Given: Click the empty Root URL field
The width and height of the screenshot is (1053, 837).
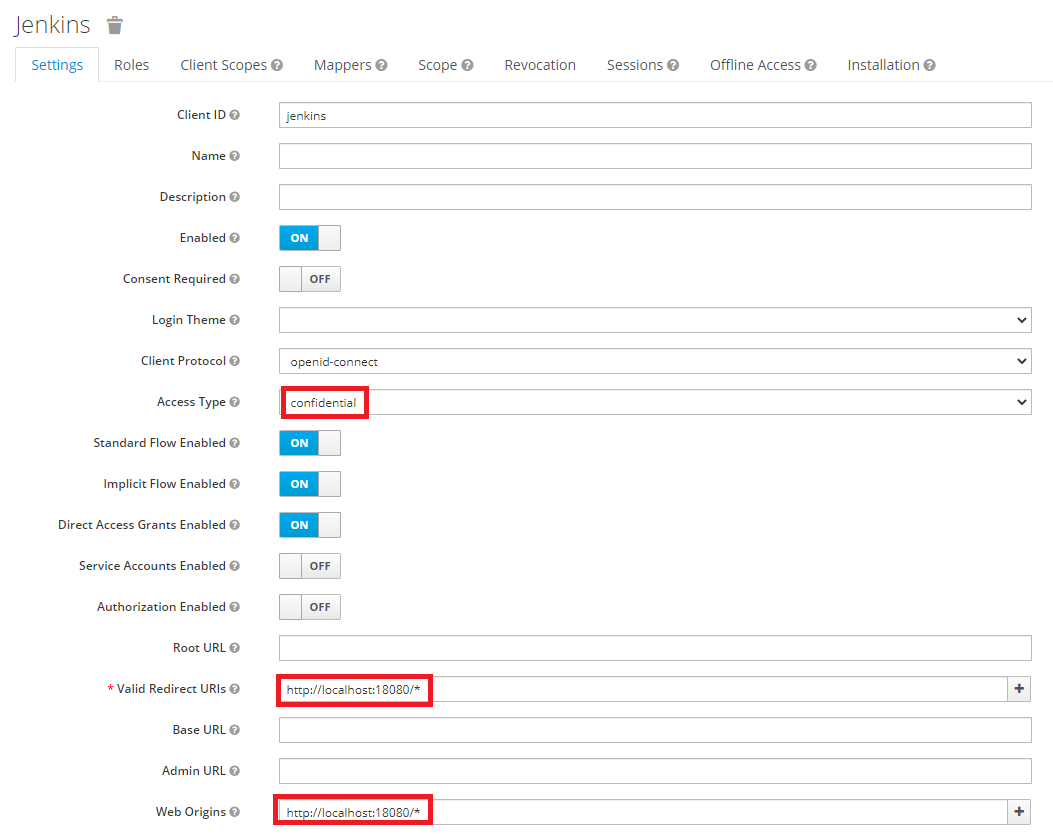Looking at the screenshot, I should pyautogui.click(x=655, y=648).
